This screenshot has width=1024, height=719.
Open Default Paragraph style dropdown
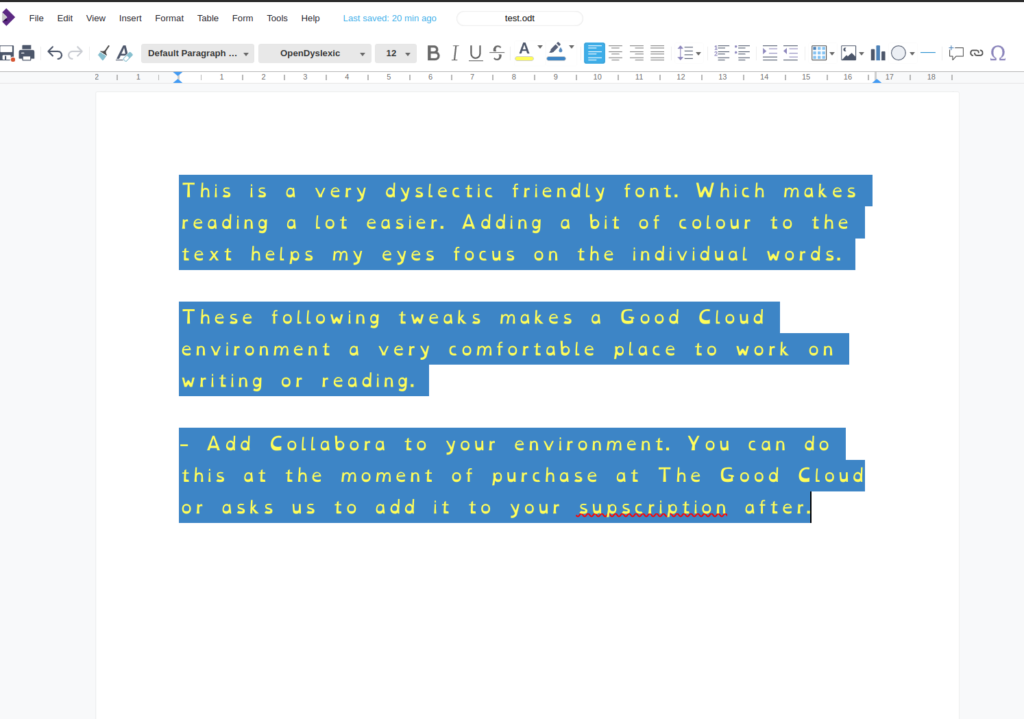click(198, 54)
